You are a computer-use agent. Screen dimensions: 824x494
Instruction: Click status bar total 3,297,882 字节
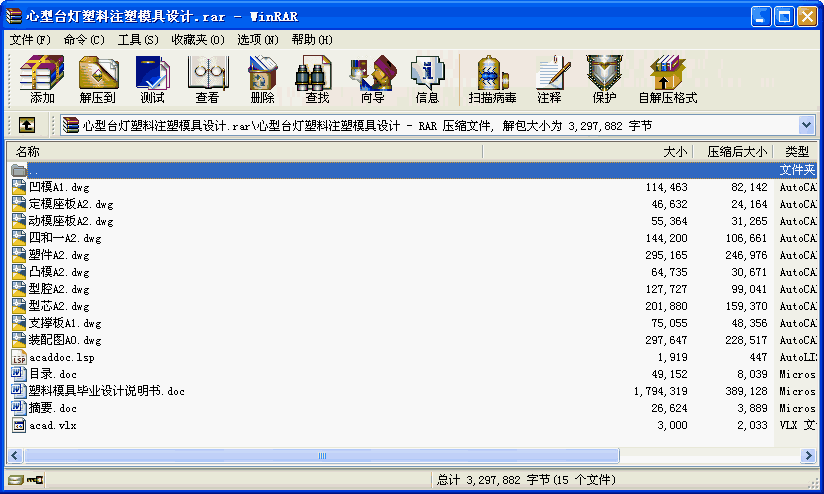click(x=526, y=479)
